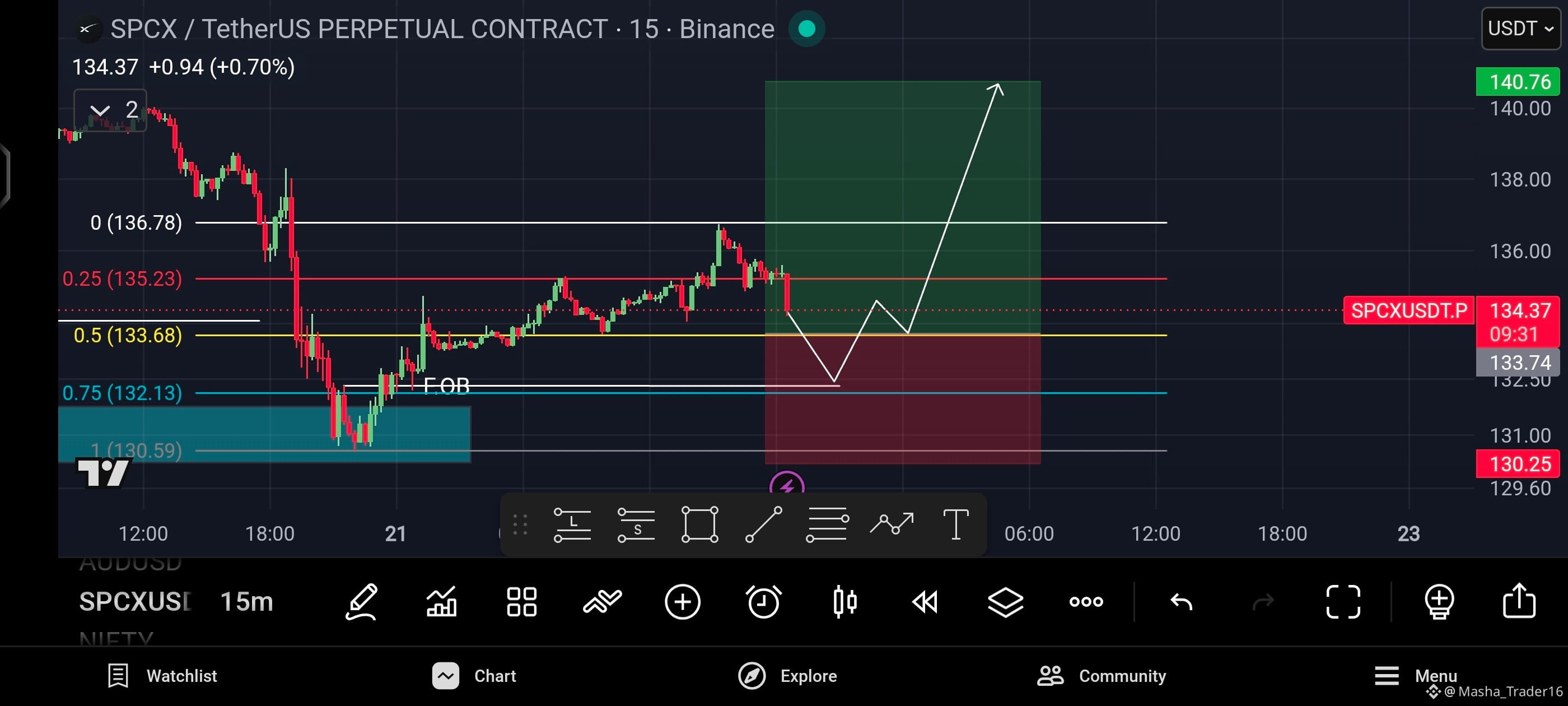1568x706 pixels.
Task: Select the teal demand zone rectangle
Action: pos(264,434)
